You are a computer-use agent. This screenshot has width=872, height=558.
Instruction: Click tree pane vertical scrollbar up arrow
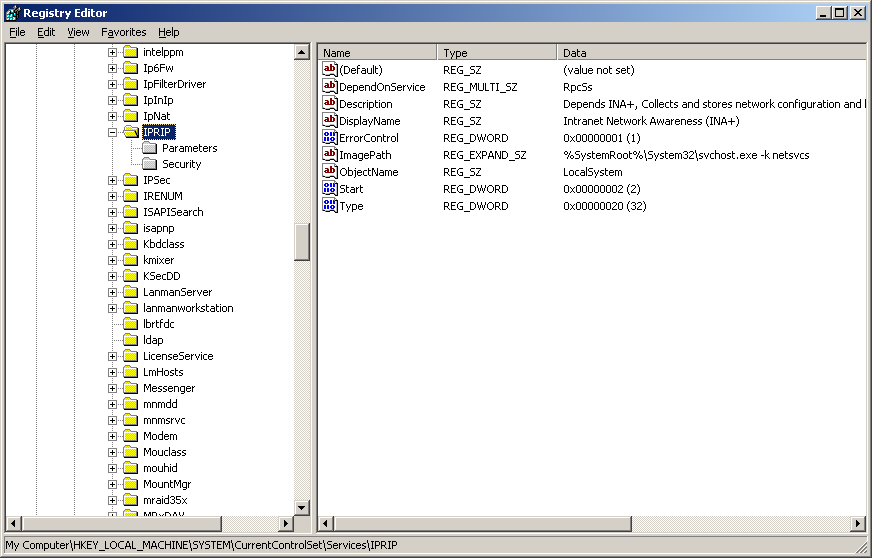tap(301, 52)
